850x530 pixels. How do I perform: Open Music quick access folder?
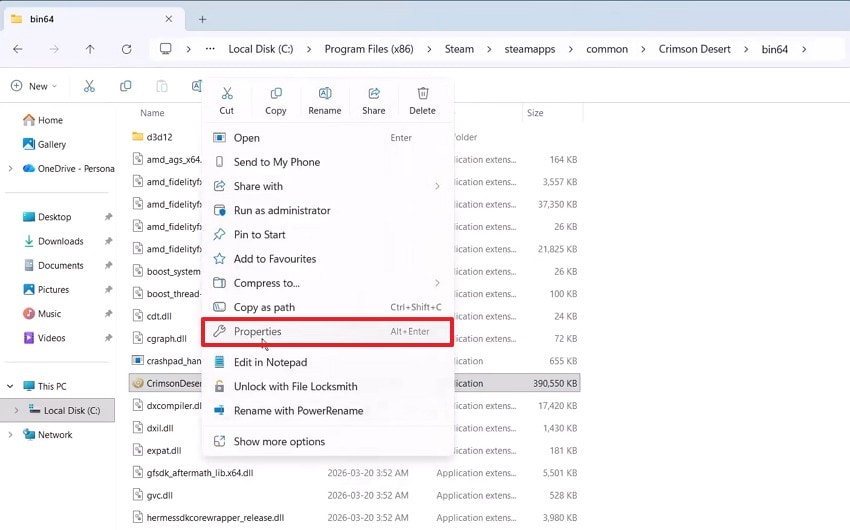click(42, 314)
